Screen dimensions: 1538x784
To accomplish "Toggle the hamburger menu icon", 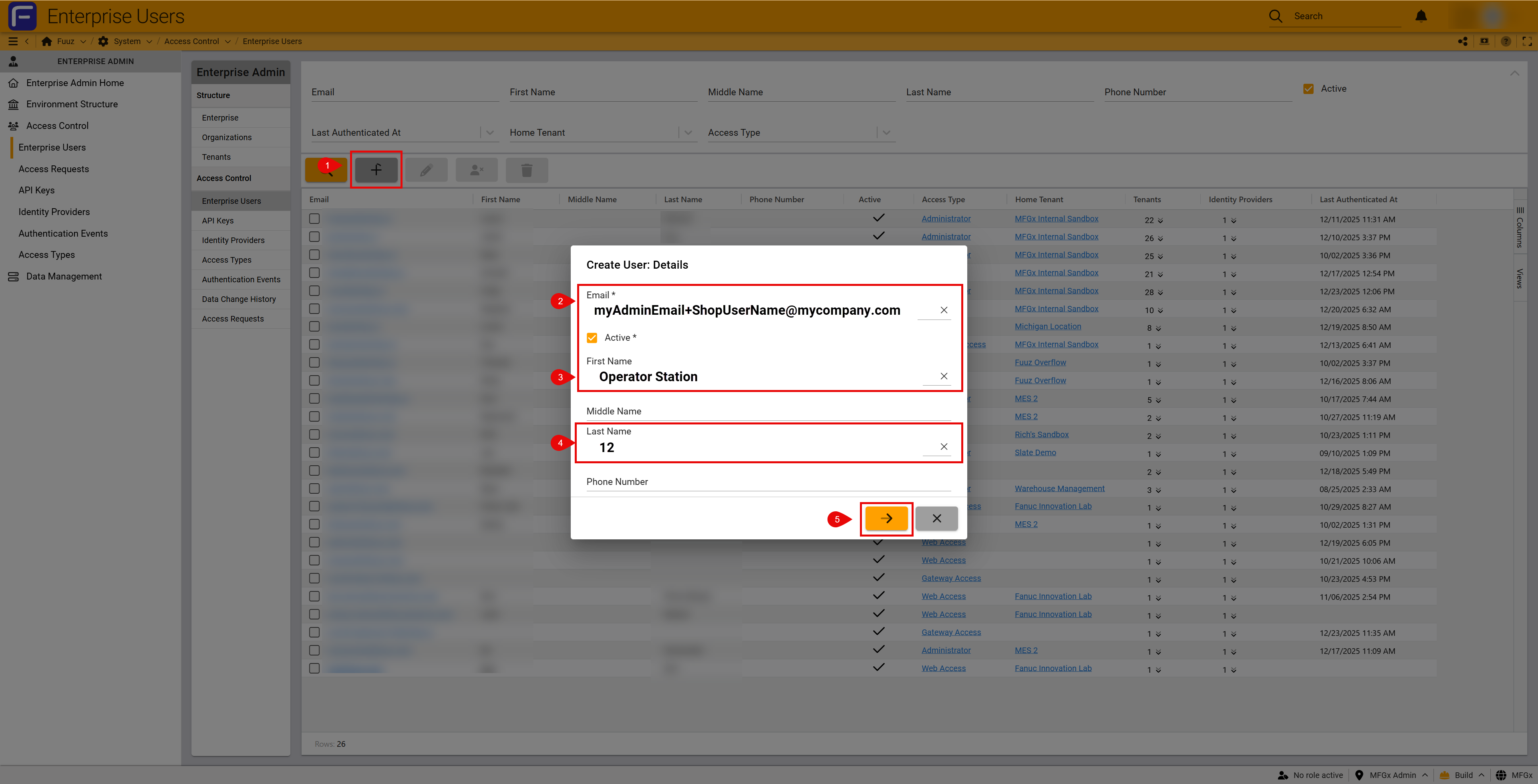I will click(x=12, y=41).
